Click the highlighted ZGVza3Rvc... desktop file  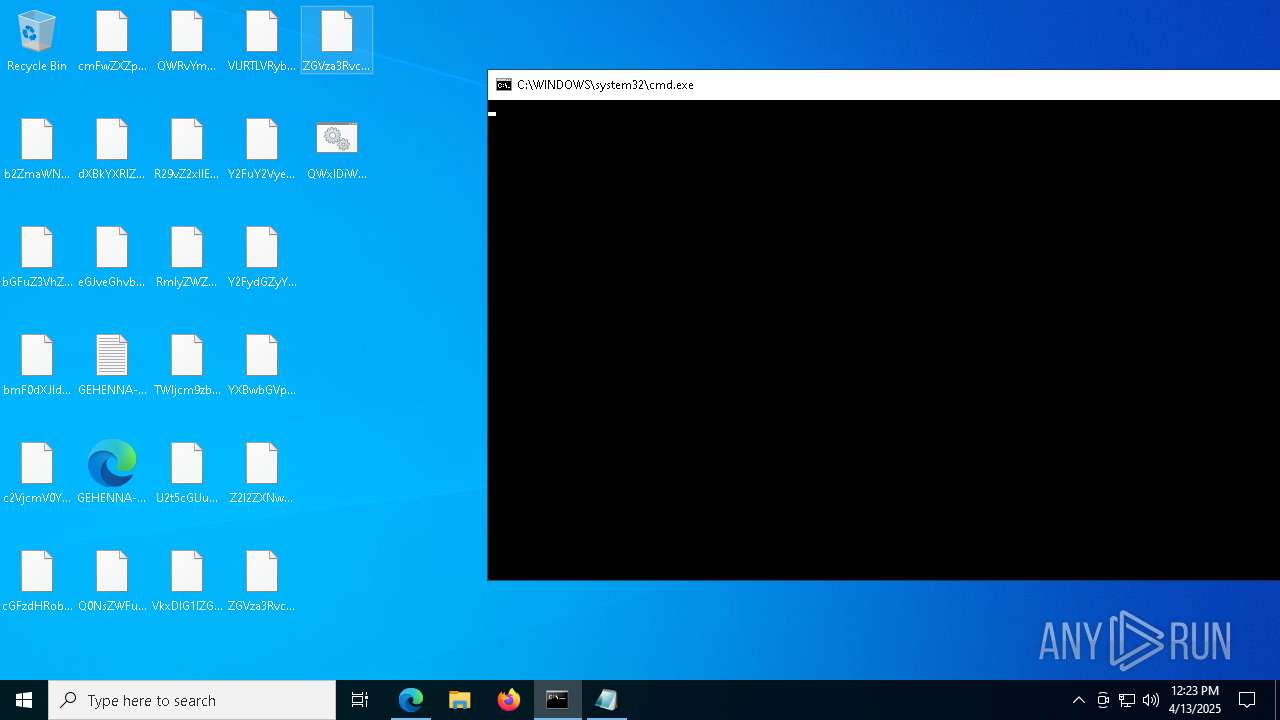pos(337,41)
